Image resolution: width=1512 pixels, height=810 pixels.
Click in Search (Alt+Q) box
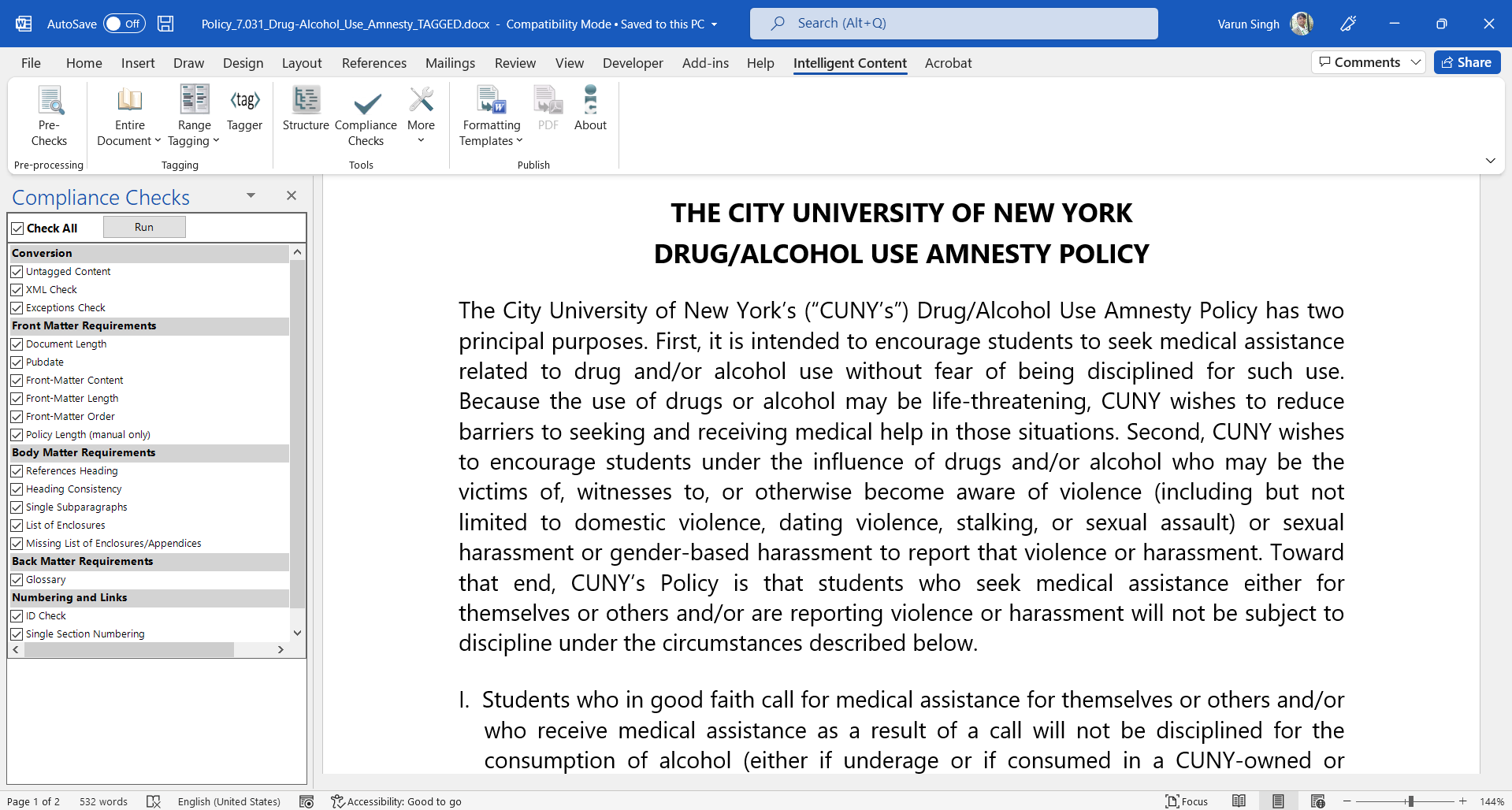tap(953, 24)
